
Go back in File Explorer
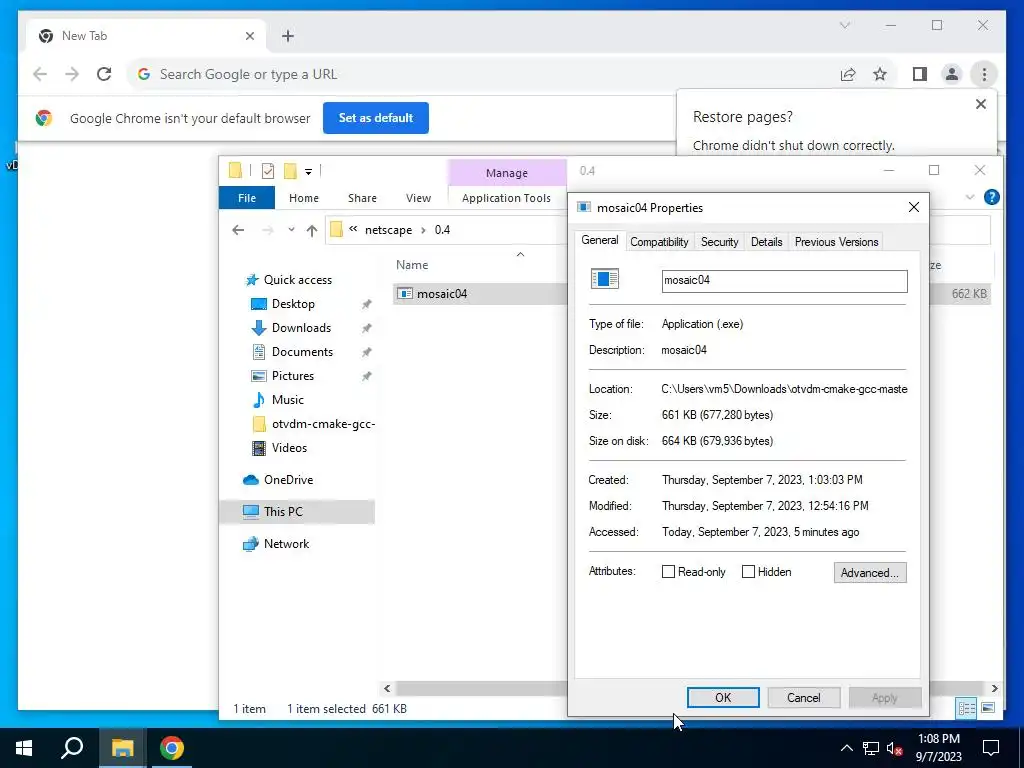238,230
